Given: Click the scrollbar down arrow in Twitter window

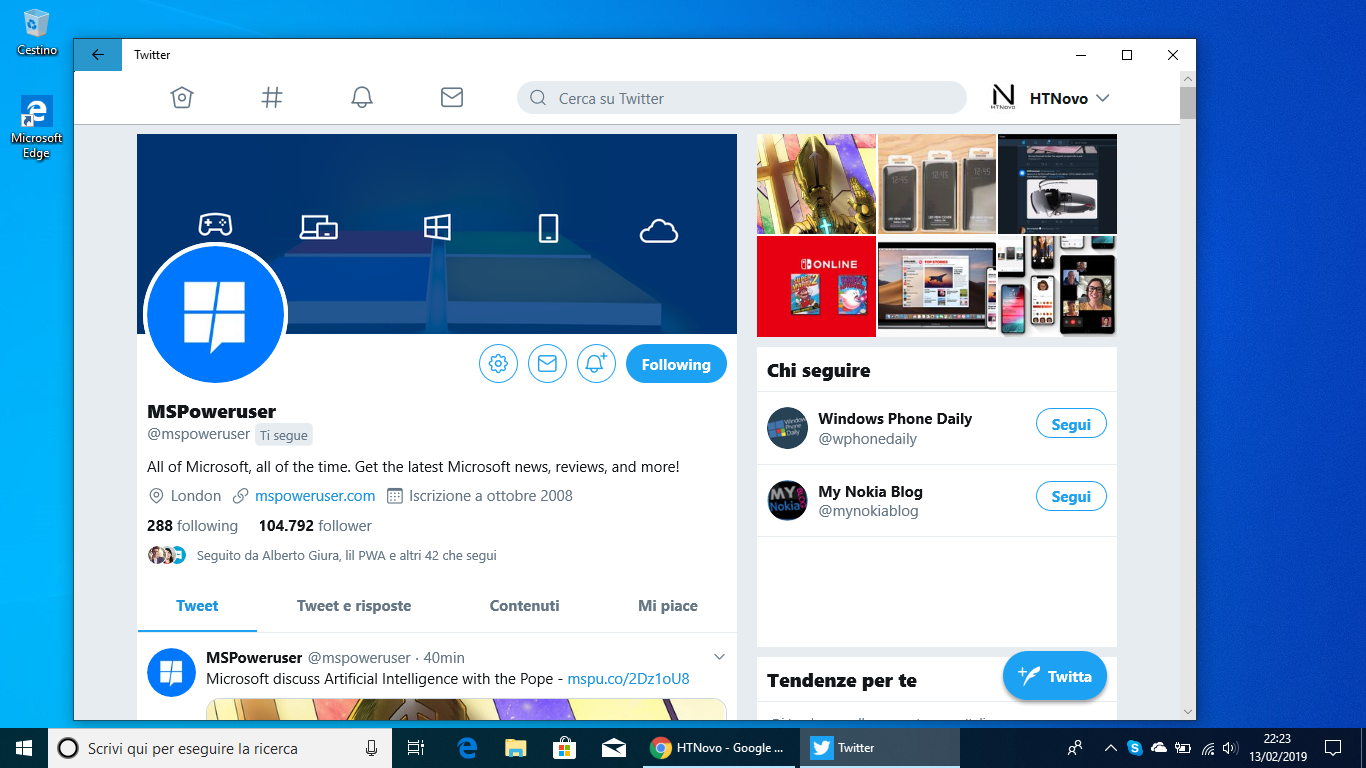Looking at the screenshot, I should click(x=1187, y=712).
